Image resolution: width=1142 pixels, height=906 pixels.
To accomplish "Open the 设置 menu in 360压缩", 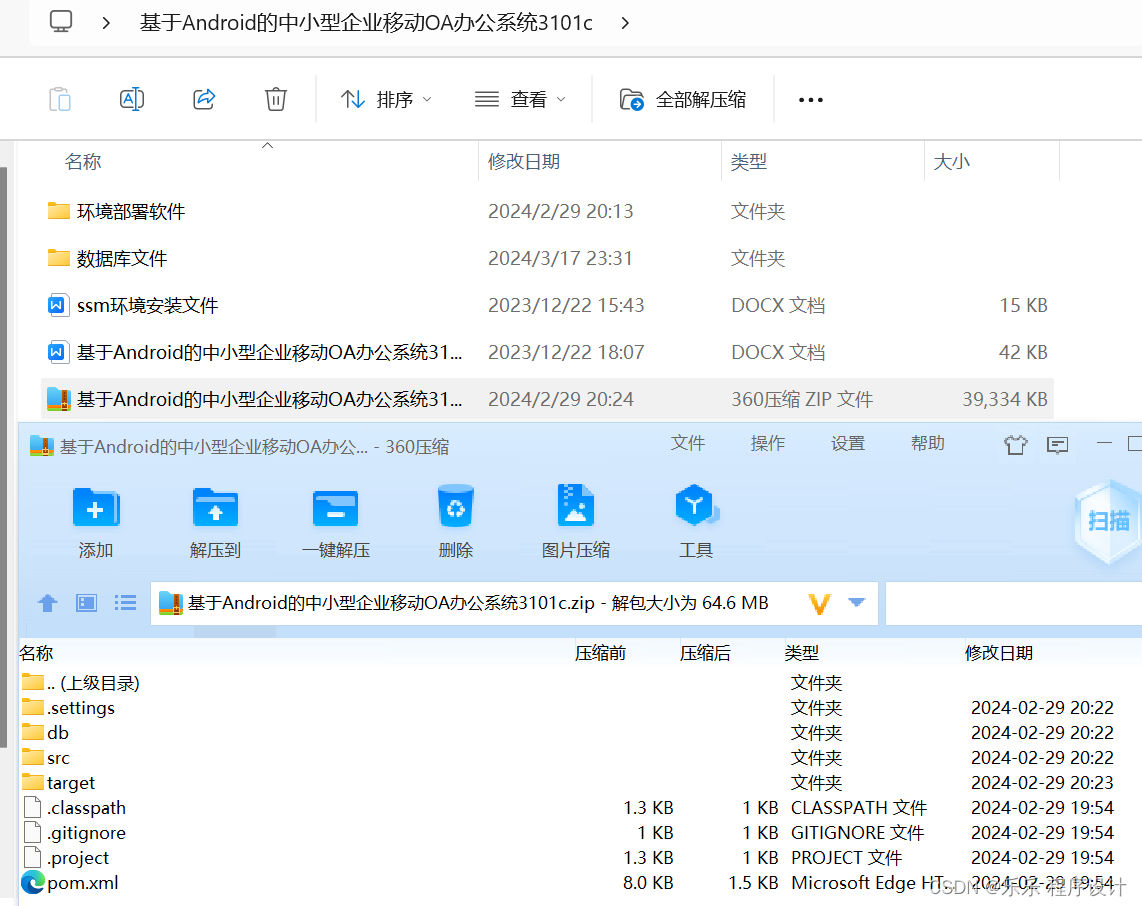I will [x=847, y=443].
